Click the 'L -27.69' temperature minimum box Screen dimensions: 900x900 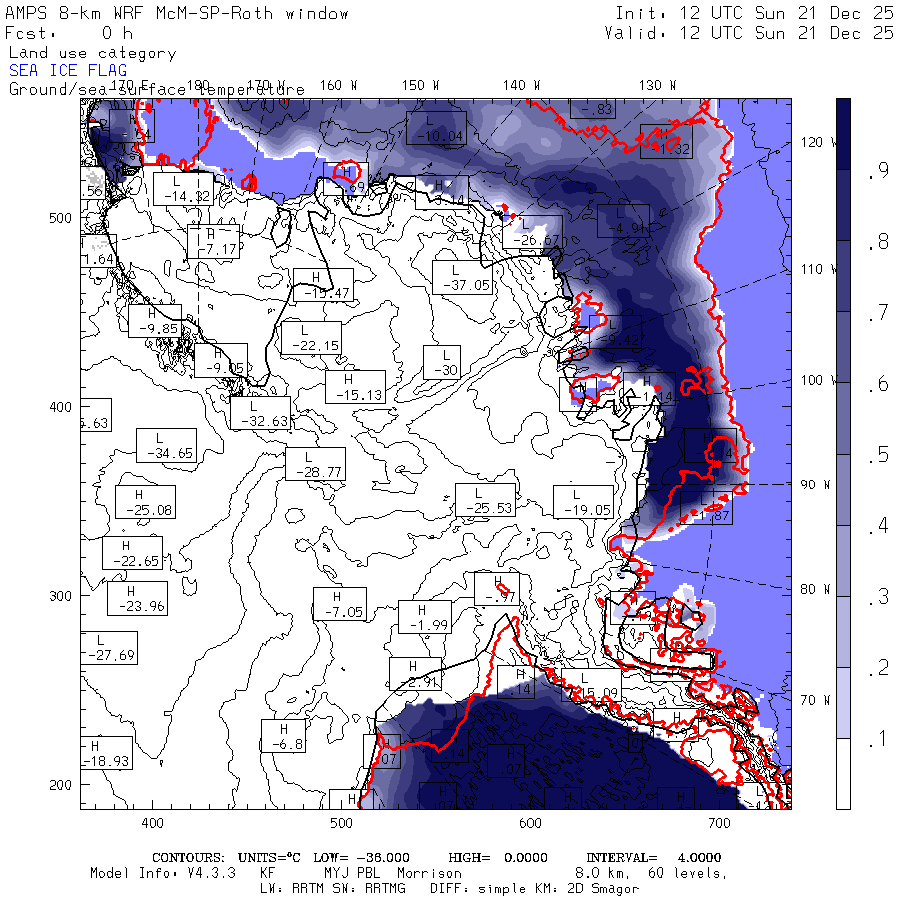pyautogui.click(x=109, y=648)
